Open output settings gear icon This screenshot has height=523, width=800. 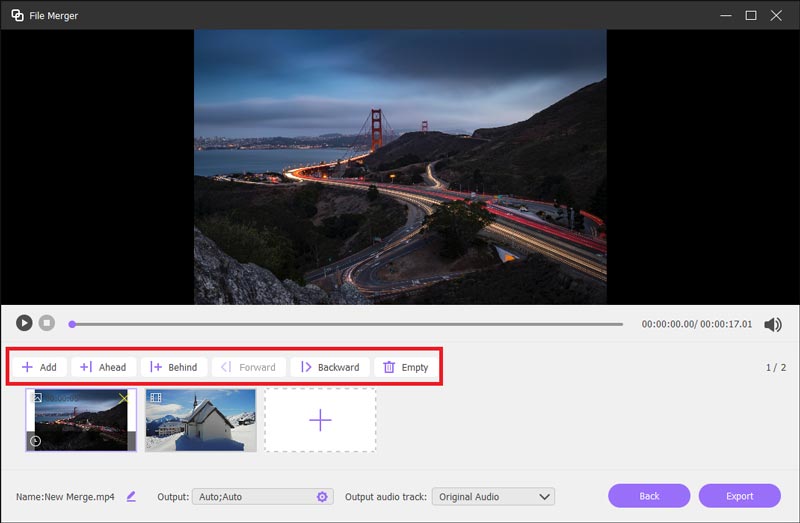click(x=322, y=496)
